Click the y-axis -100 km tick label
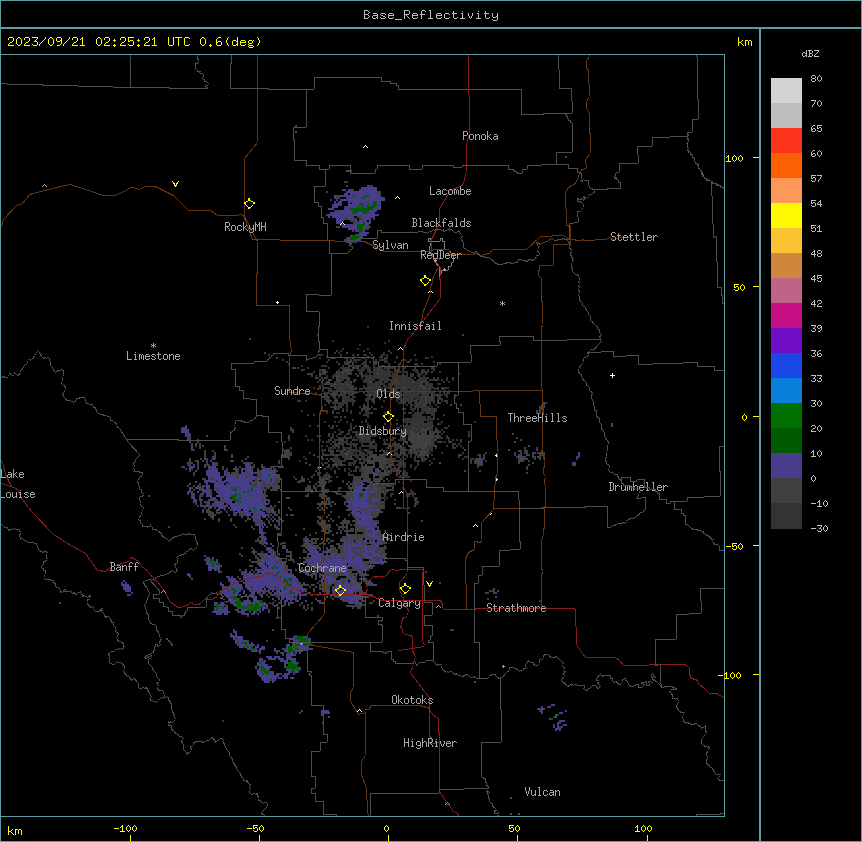This screenshot has height=842, width=862. pos(731,675)
